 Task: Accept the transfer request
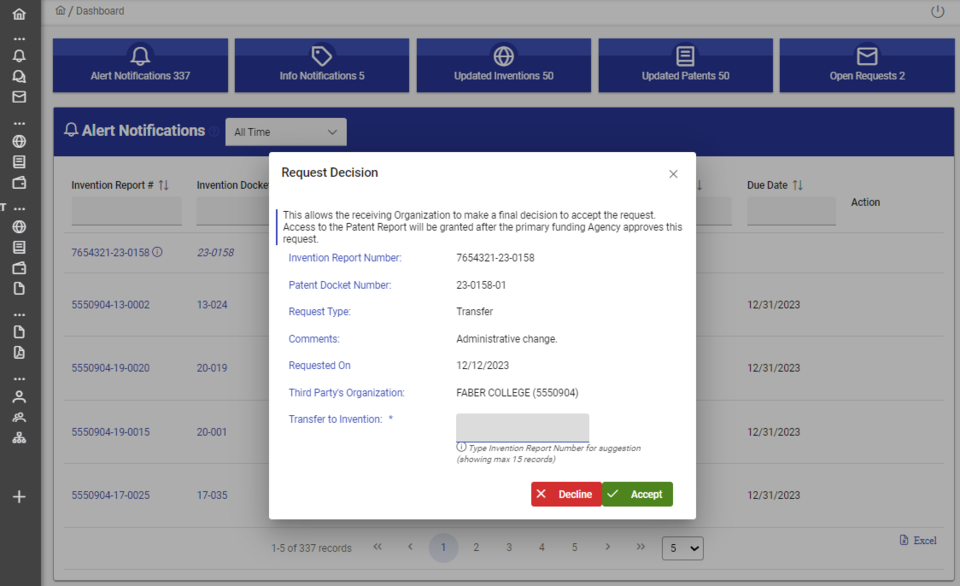pos(637,494)
